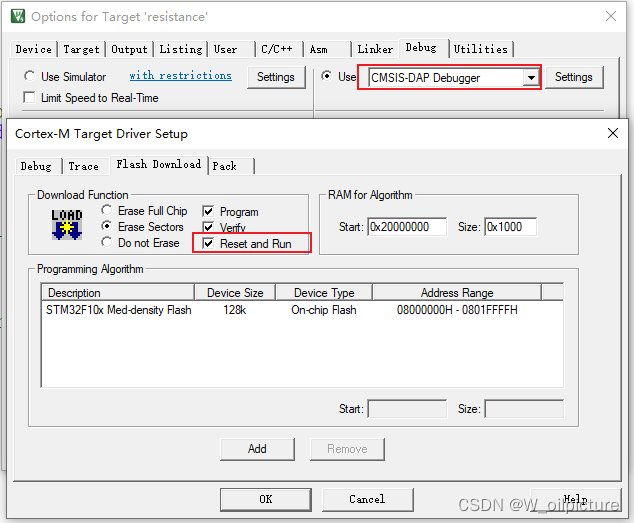Click the simulator Settings button
The image size is (634, 523).
(276, 77)
